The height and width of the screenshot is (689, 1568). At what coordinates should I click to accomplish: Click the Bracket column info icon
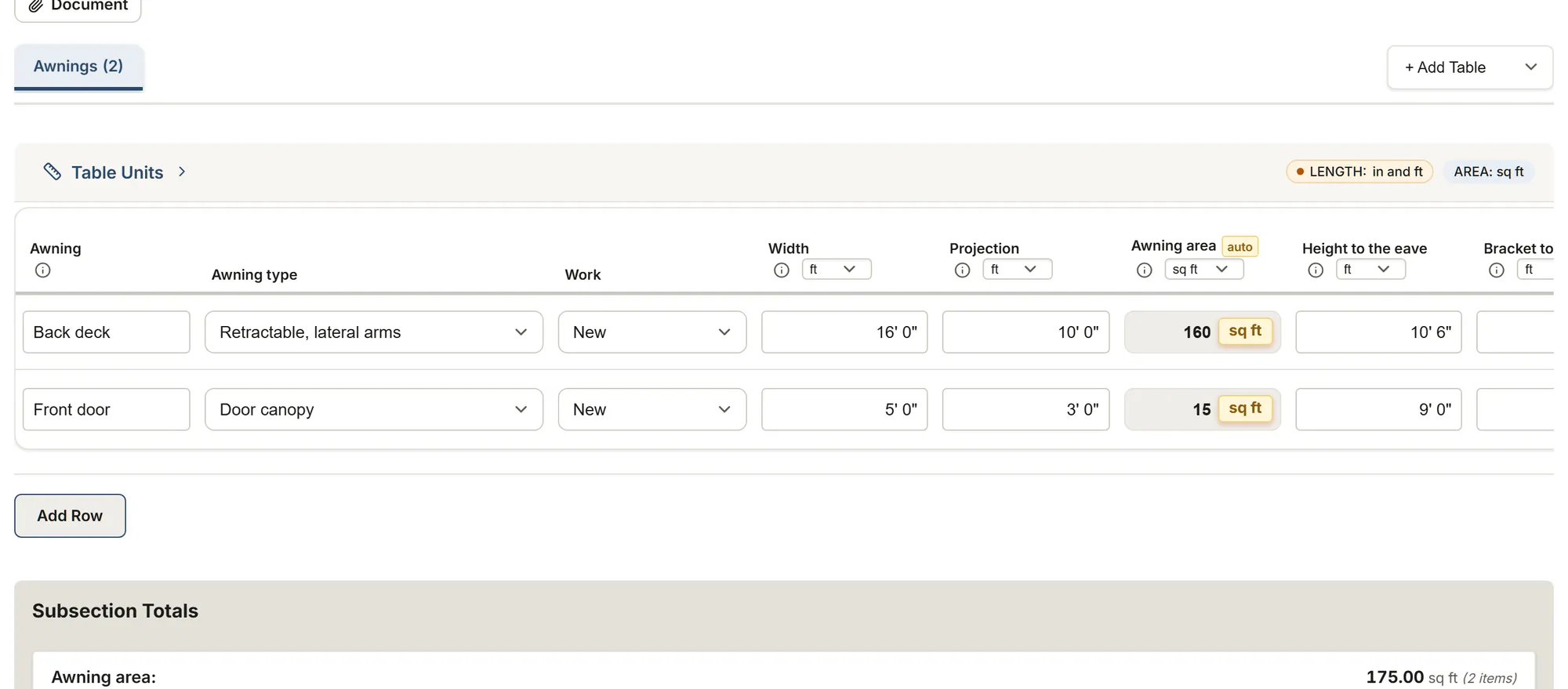coord(1497,270)
